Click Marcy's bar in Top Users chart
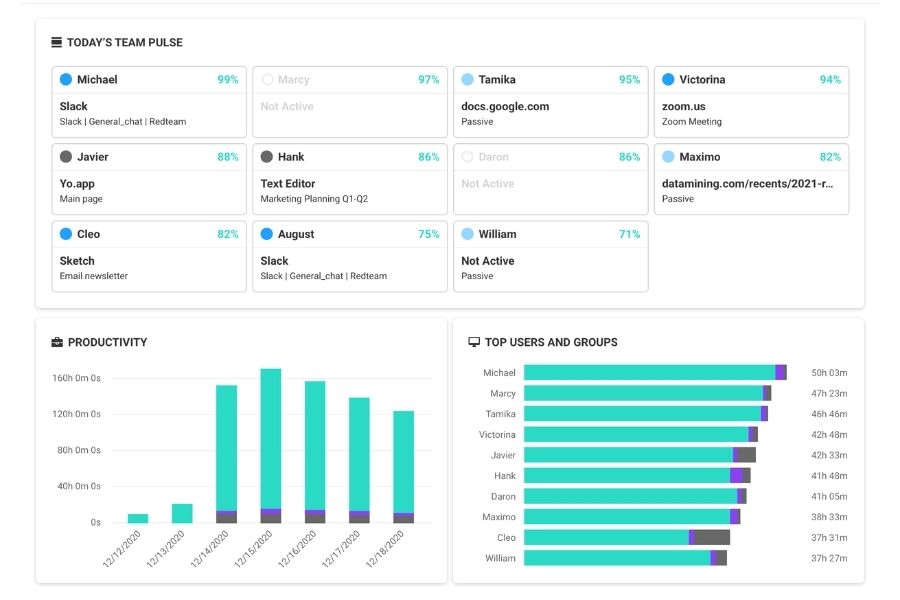 pos(647,393)
